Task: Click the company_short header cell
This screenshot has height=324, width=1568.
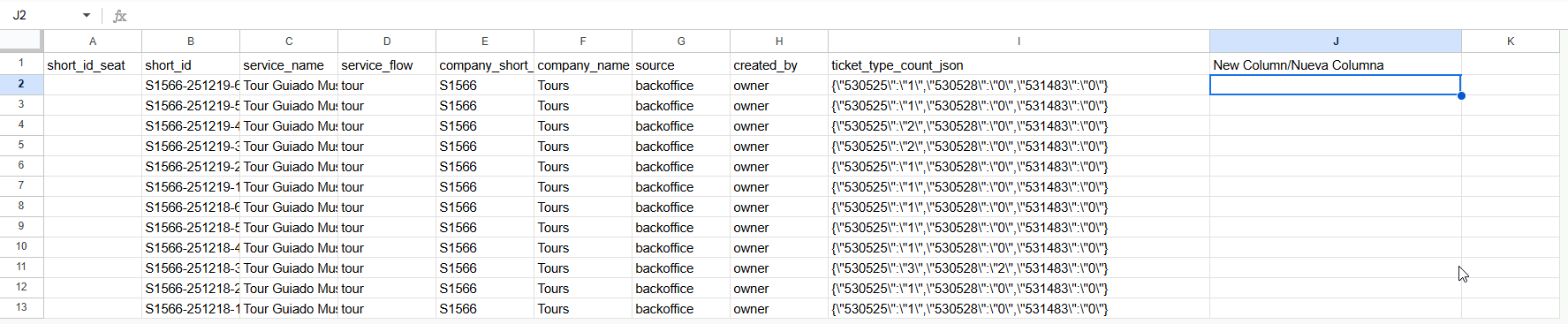Action: pyautogui.click(x=485, y=64)
